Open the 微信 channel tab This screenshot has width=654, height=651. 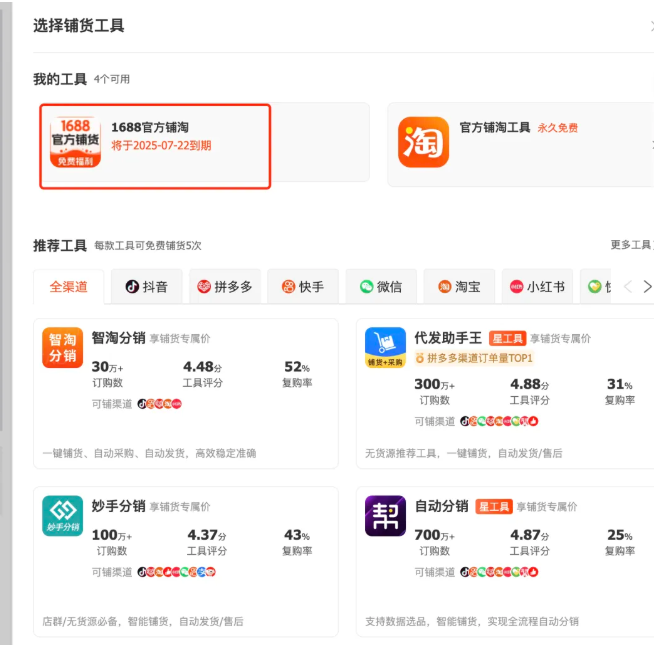point(381,287)
